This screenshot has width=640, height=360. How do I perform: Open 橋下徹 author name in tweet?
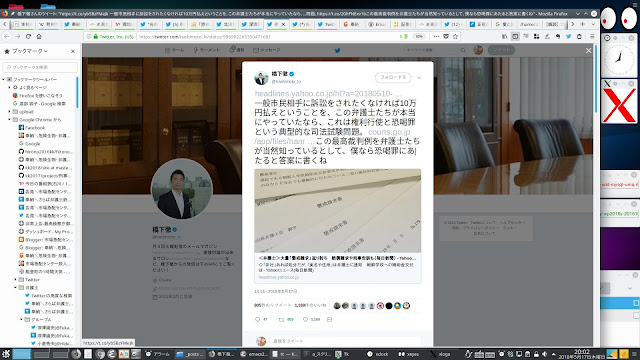click(280, 74)
